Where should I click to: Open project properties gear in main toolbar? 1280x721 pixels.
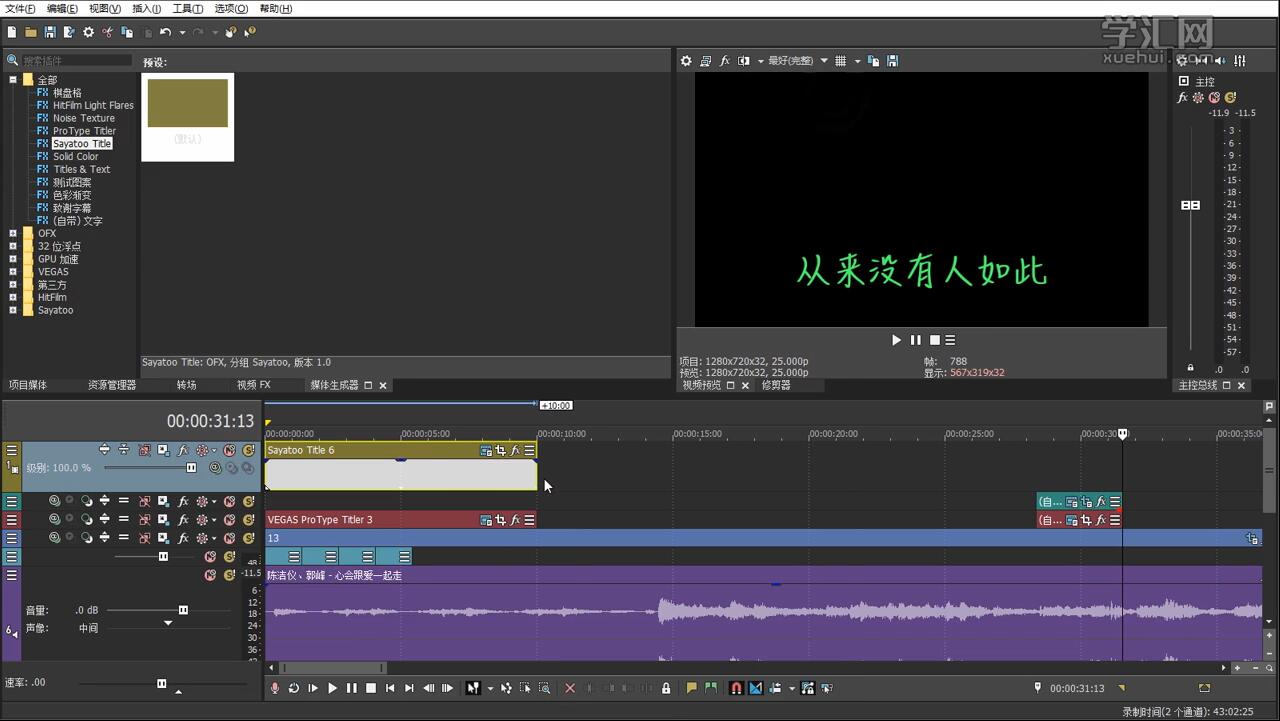coord(88,32)
